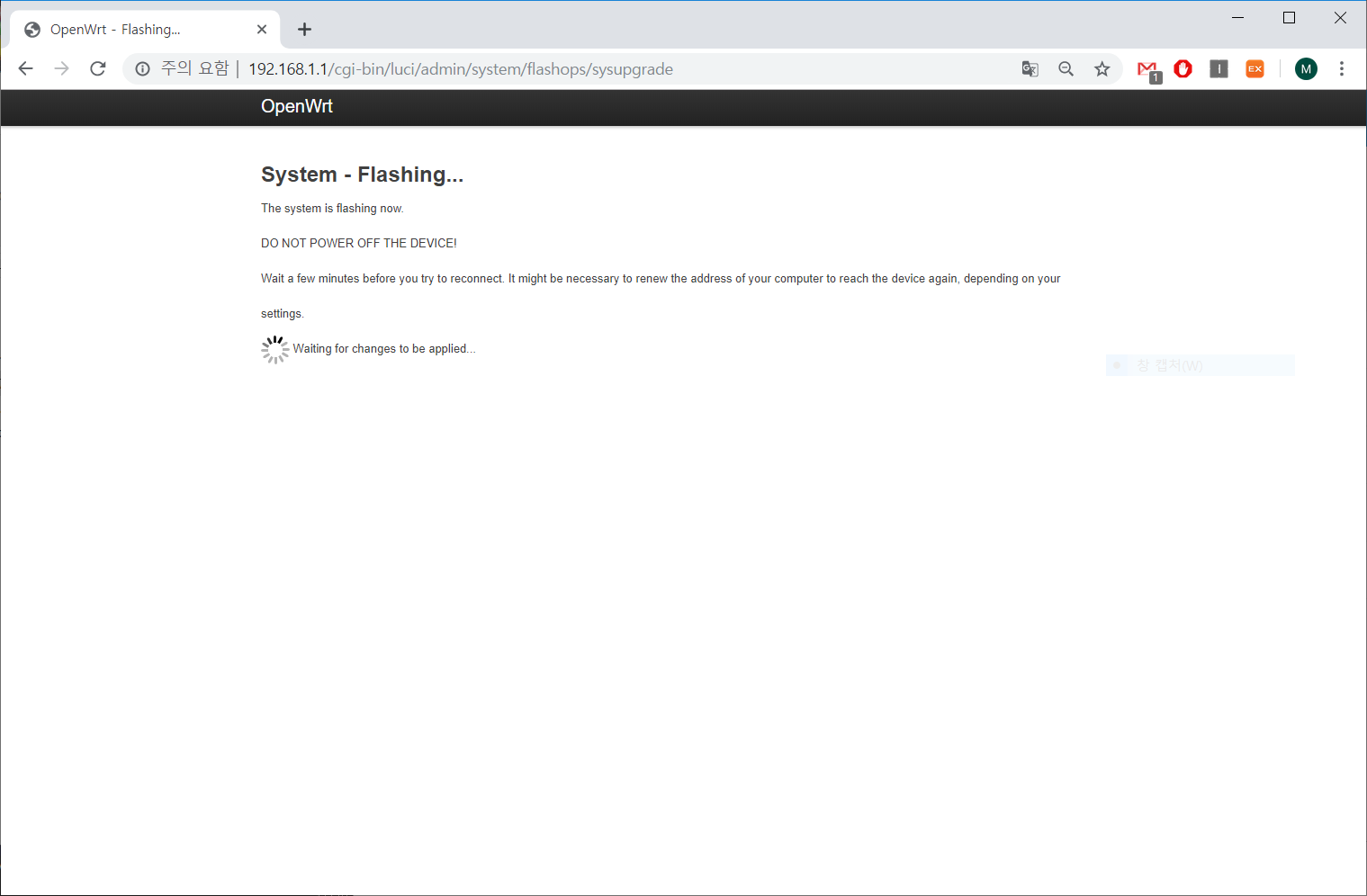1367x896 pixels.
Task: Select the OpenWrt - Flashing tab
Action: (145, 30)
